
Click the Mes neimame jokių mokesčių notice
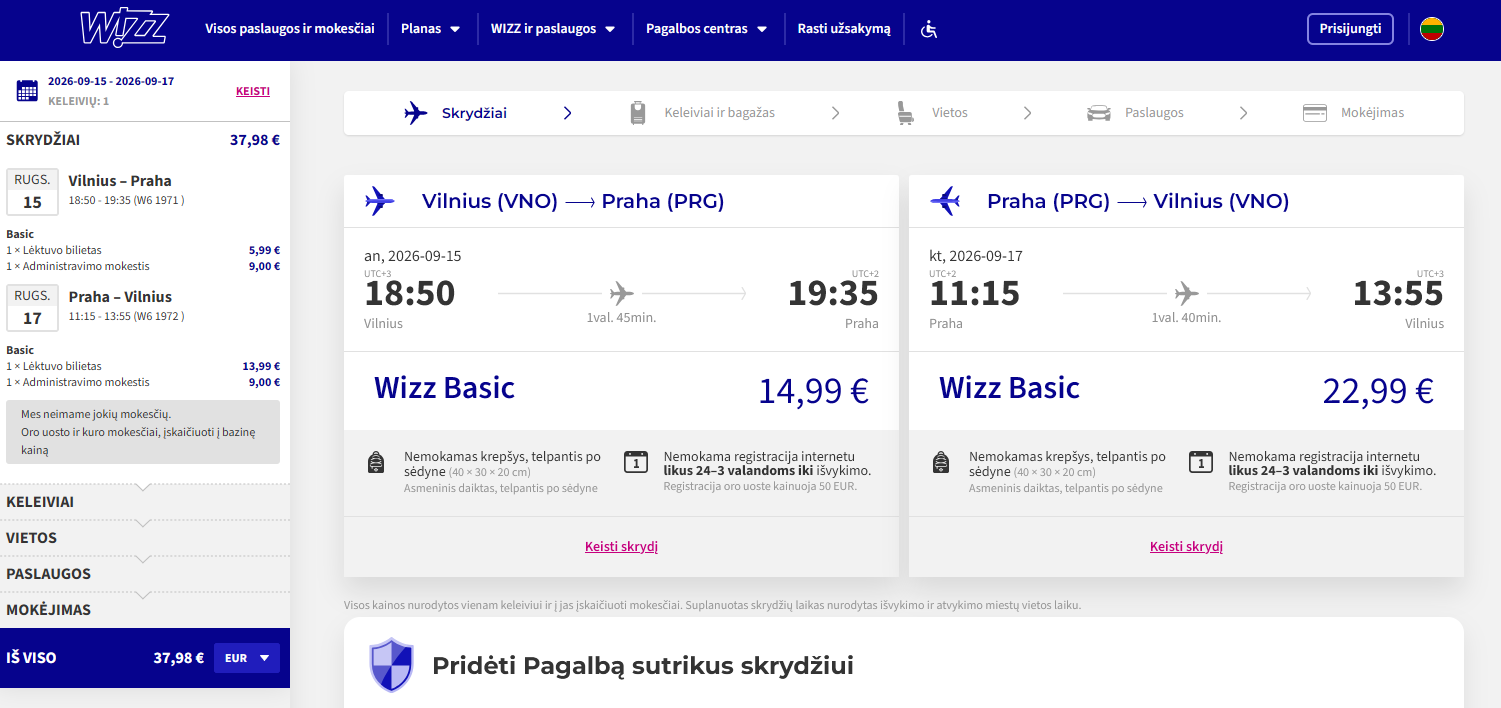pyautogui.click(x=143, y=432)
